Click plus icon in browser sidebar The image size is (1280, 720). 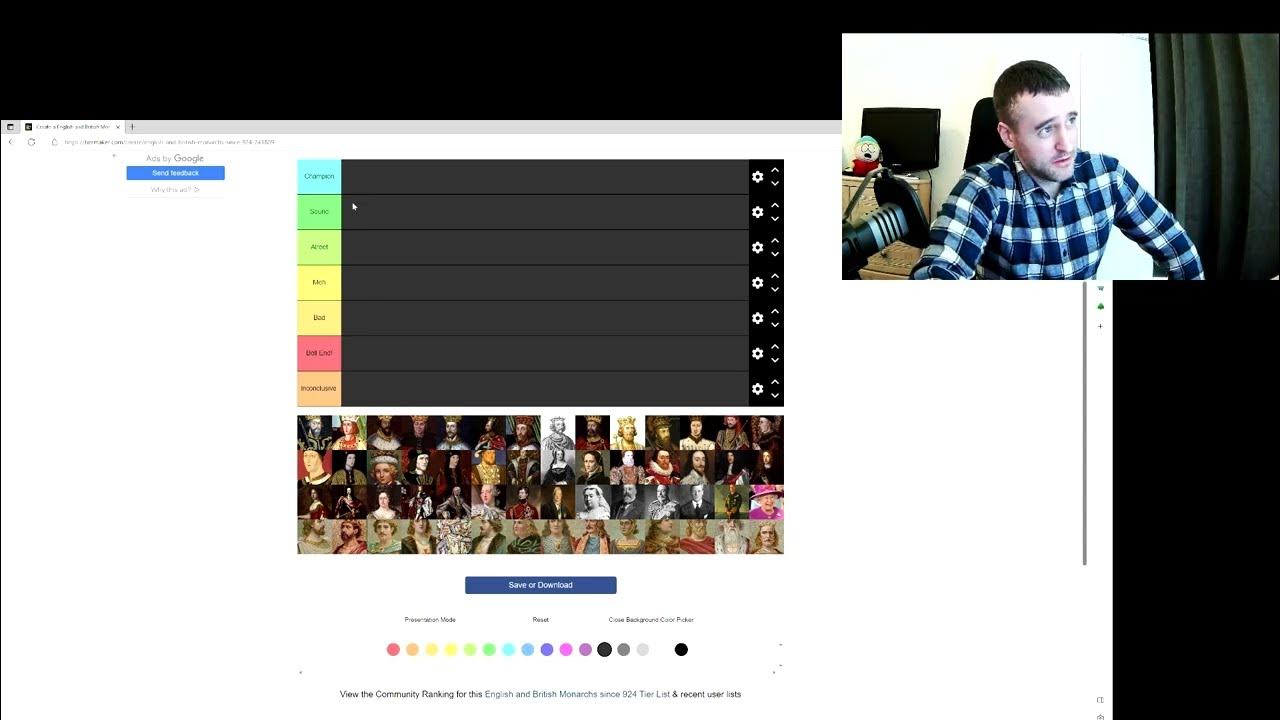(1100, 326)
